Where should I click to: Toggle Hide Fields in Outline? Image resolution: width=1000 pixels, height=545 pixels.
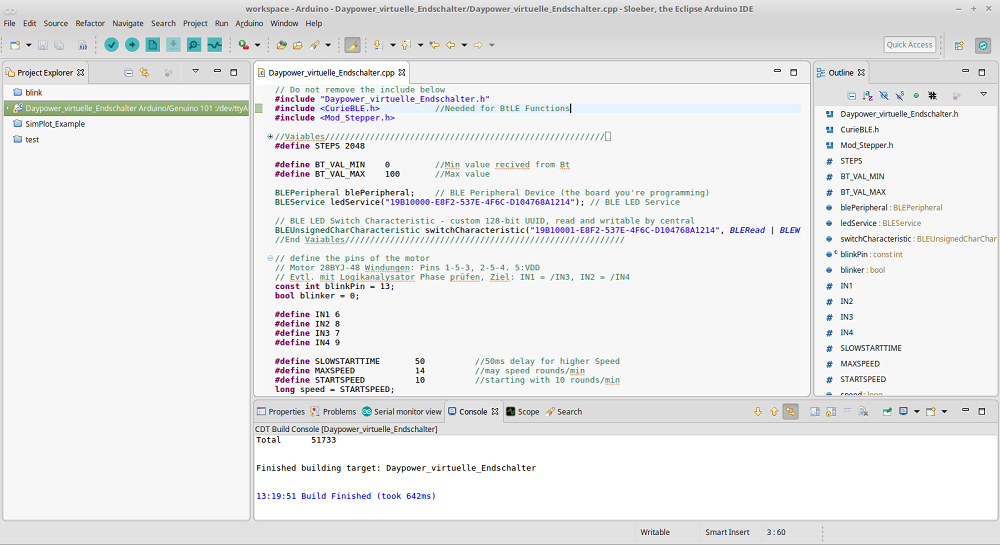click(884, 96)
